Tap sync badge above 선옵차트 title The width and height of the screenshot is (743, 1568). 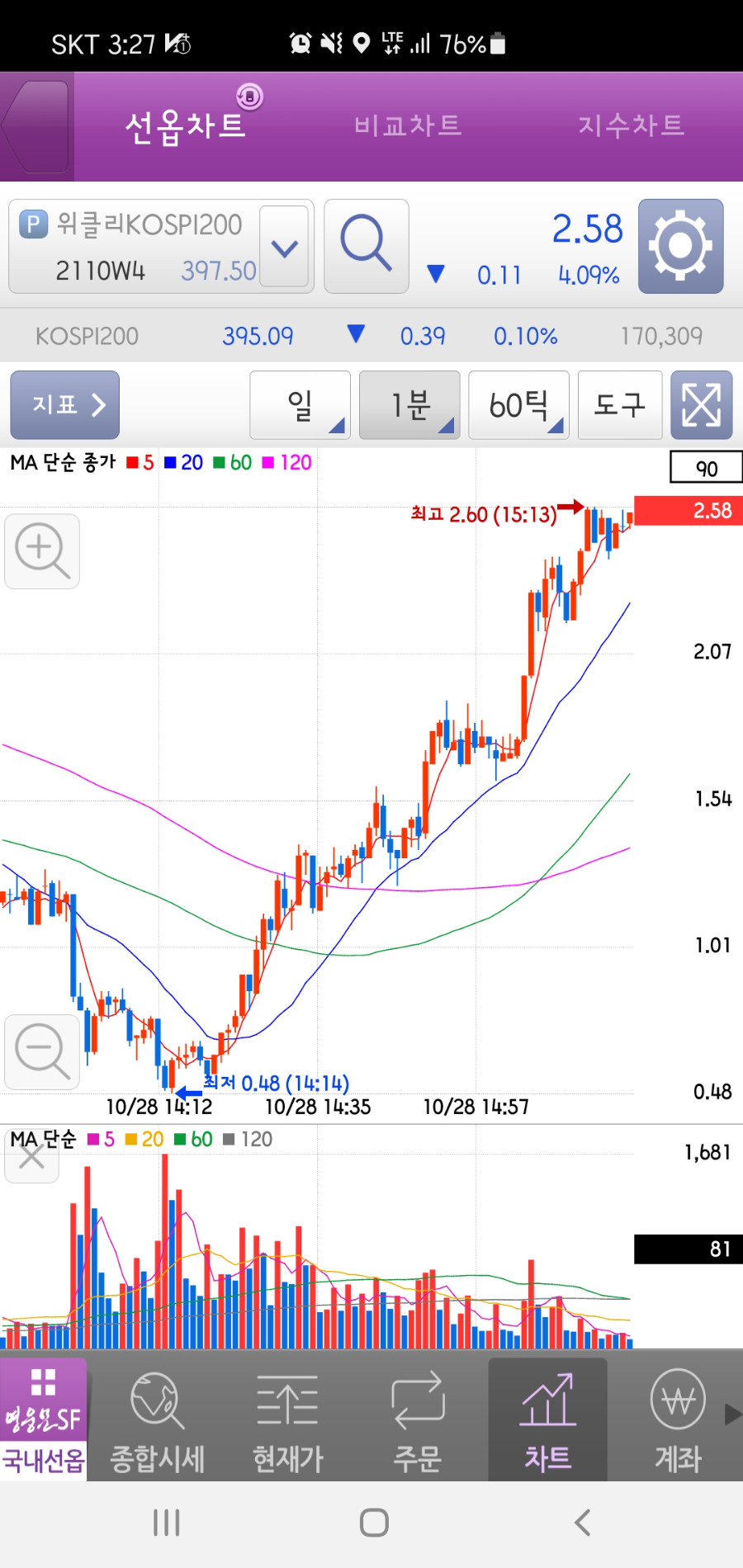[x=249, y=97]
